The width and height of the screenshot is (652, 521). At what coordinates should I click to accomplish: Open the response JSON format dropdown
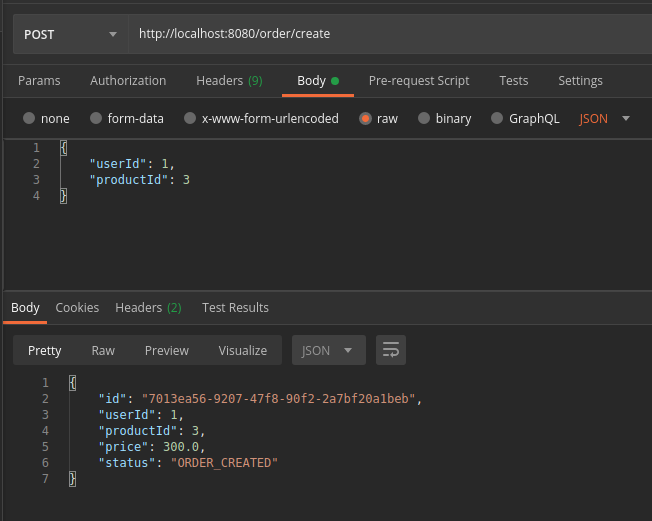click(328, 350)
